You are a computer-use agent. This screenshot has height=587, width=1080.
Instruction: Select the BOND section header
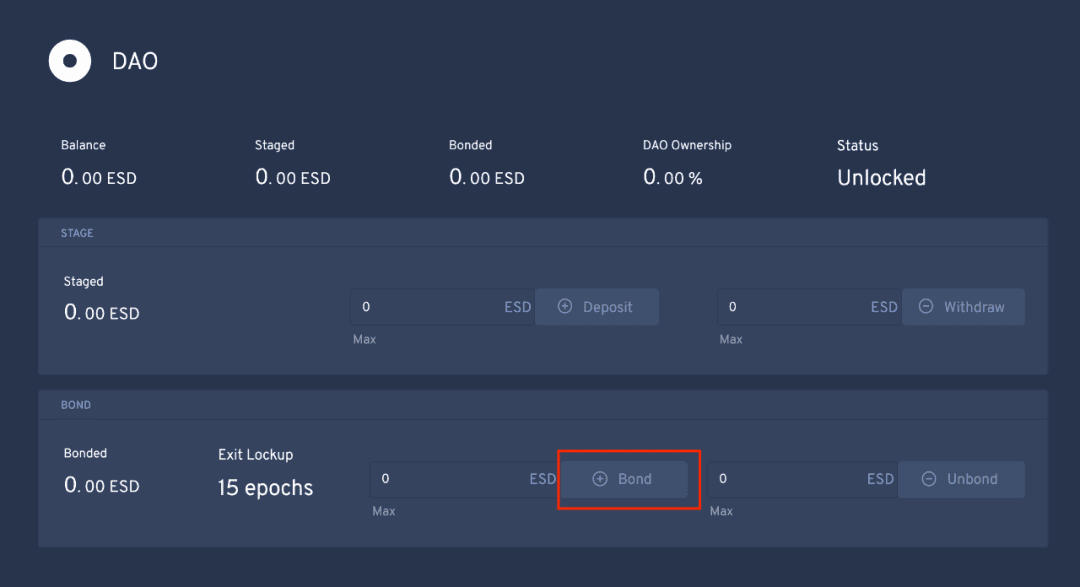click(x=76, y=405)
